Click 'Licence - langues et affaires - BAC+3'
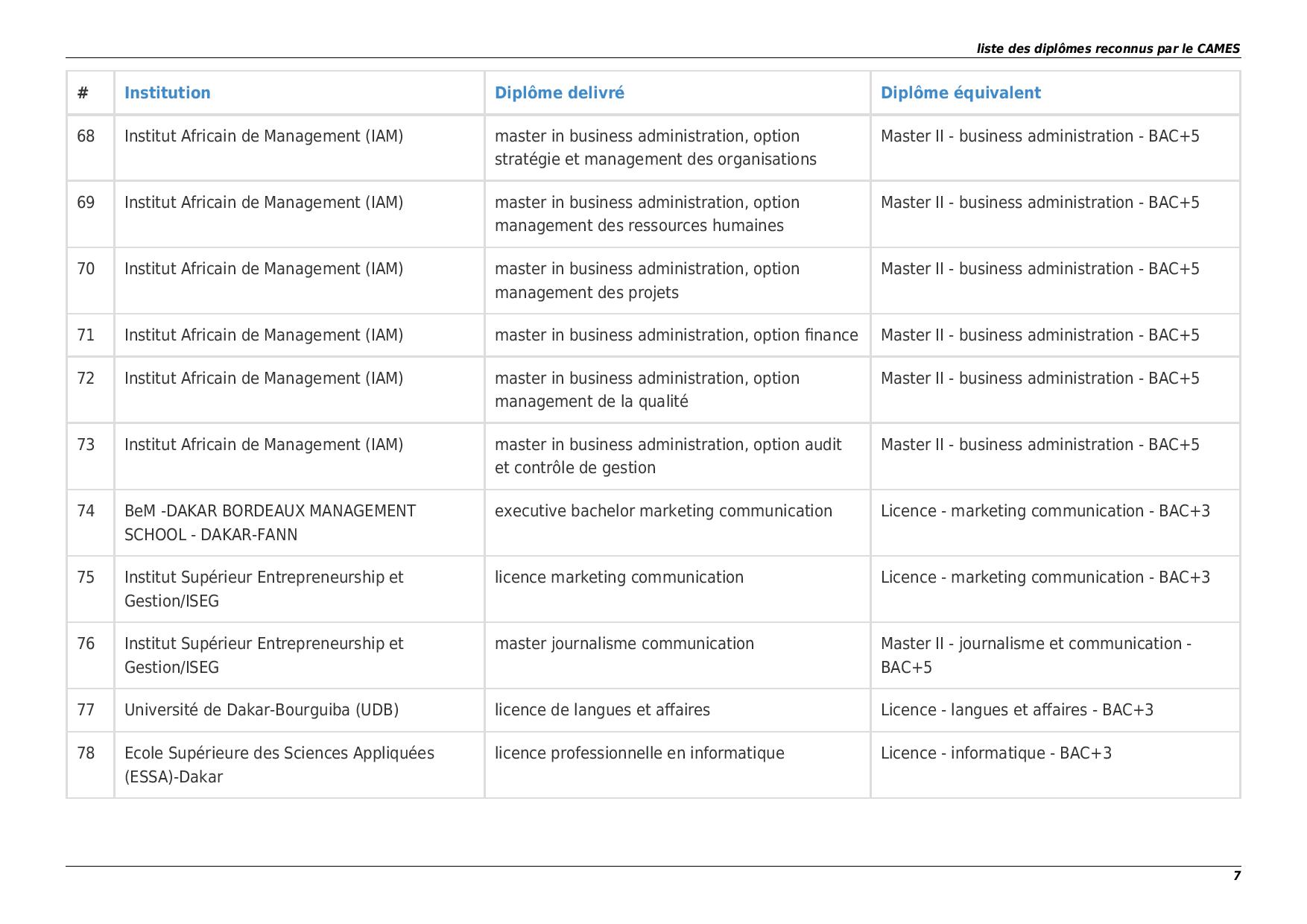The image size is (1307, 924). pos(1017,710)
